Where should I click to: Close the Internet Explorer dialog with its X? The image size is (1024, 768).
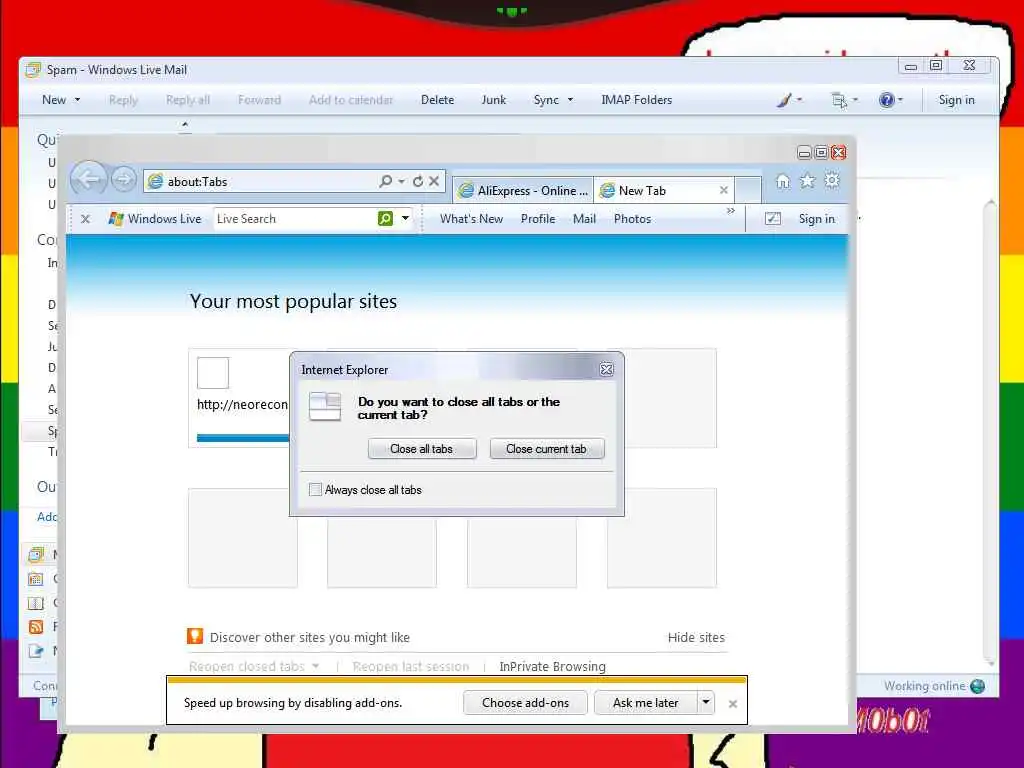606,370
